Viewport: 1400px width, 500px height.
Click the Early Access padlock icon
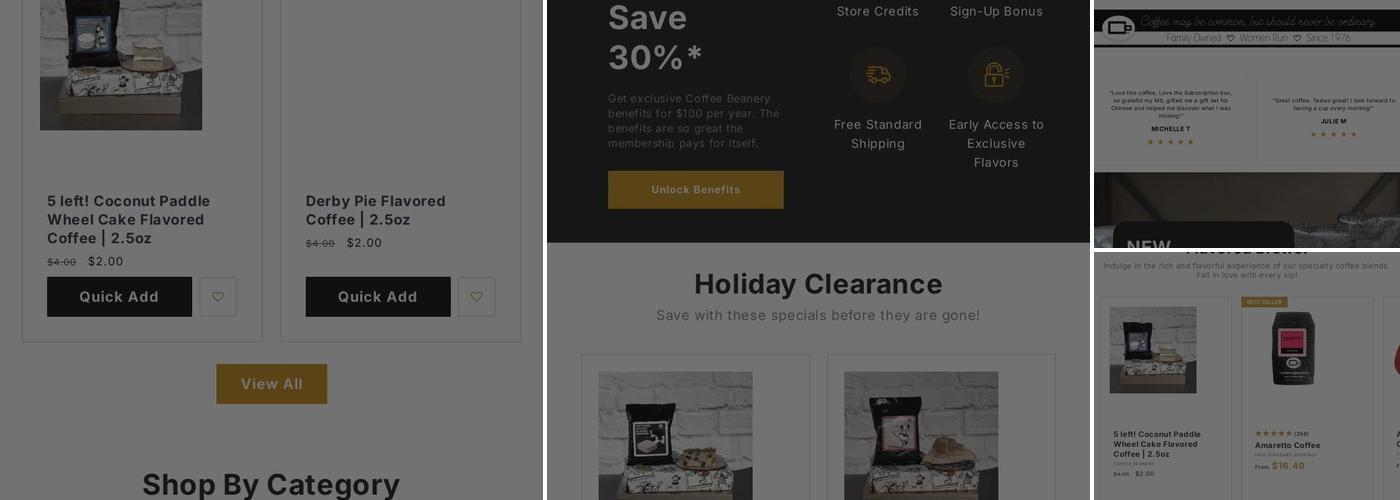pos(996,75)
